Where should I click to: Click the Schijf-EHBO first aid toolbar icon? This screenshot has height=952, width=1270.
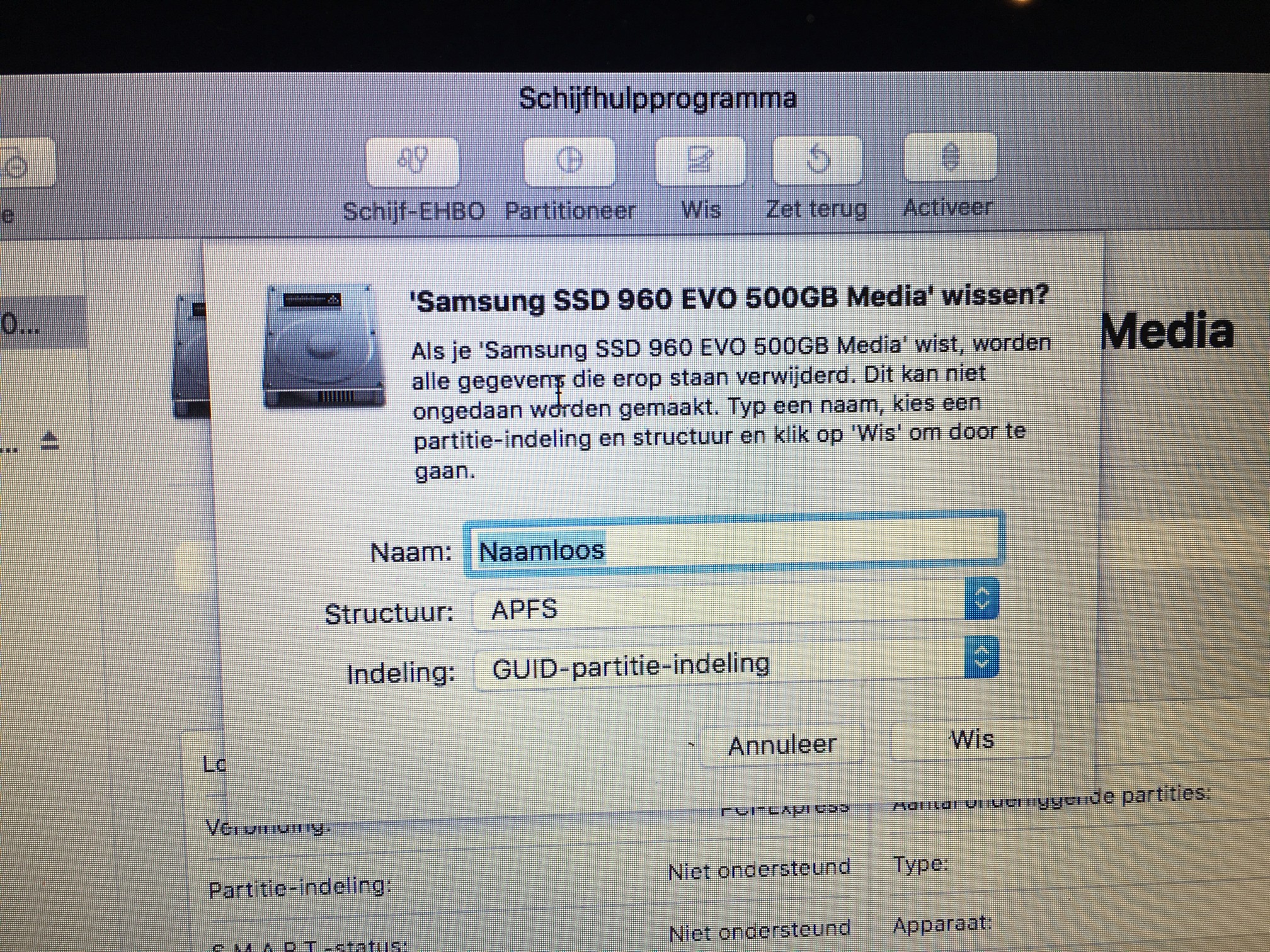(413, 161)
